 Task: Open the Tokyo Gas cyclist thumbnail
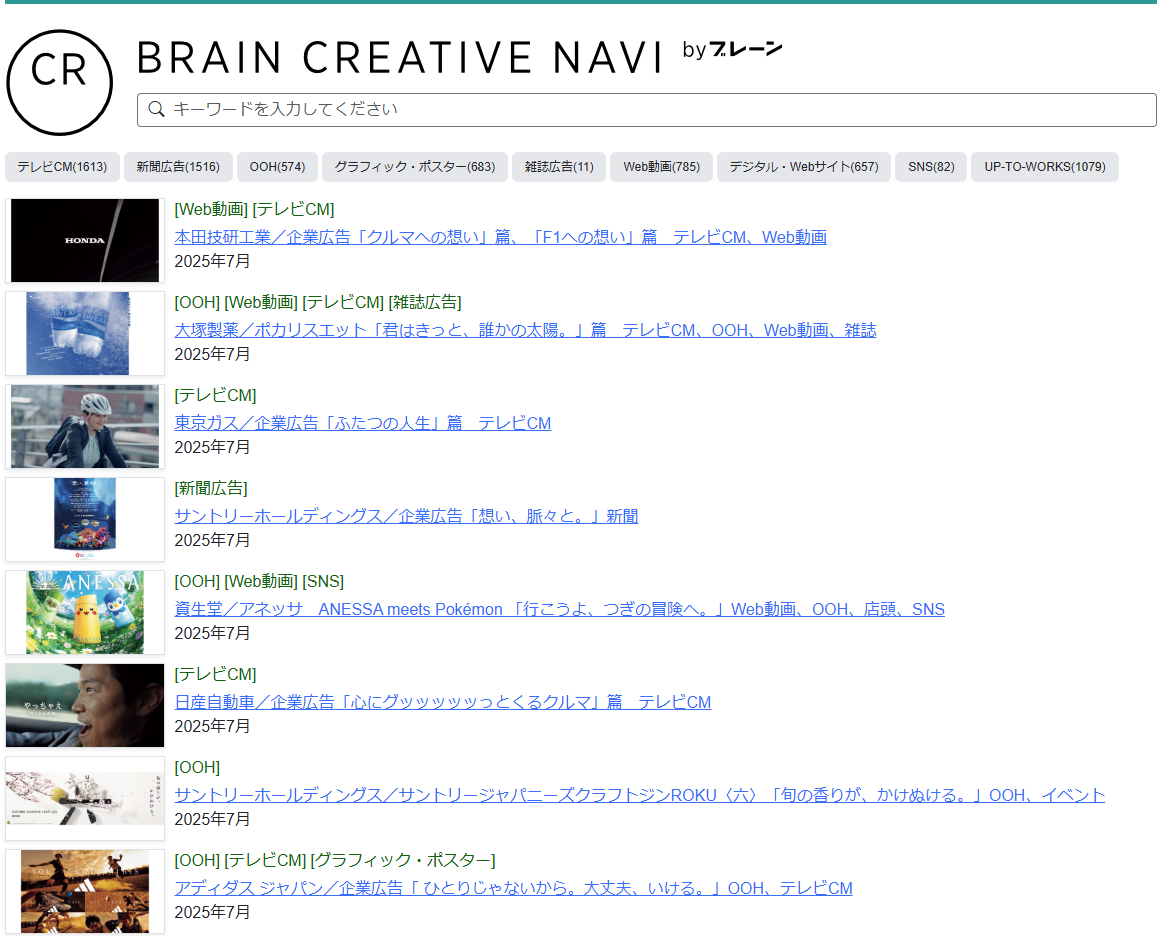[84, 427]
